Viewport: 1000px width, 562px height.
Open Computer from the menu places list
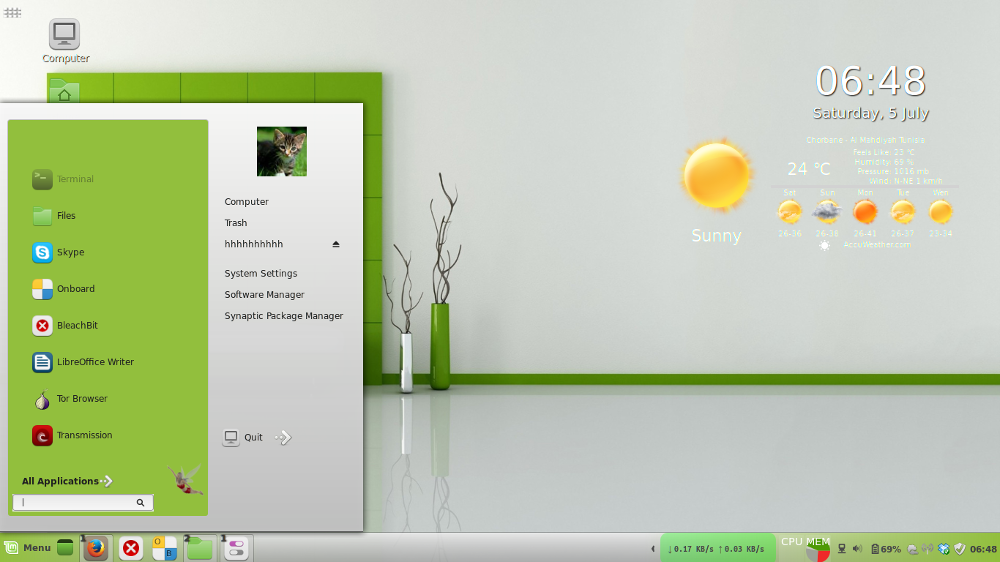pos(246,202)
